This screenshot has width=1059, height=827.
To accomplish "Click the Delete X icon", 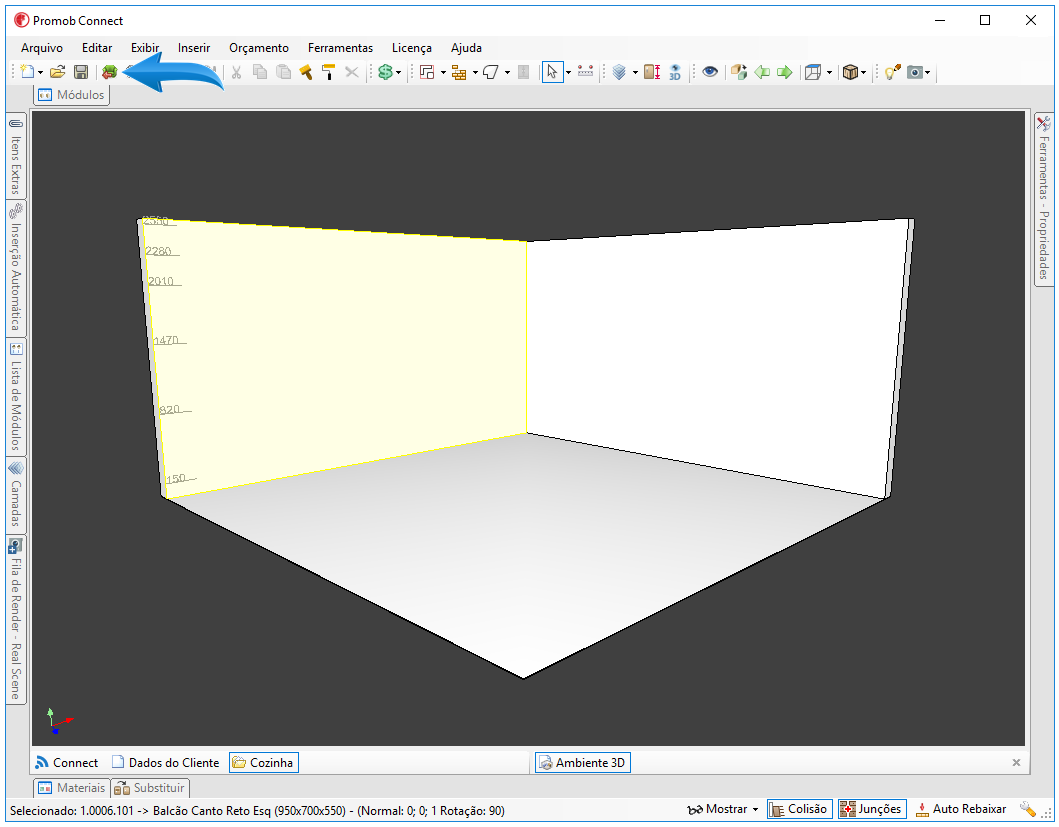I will pos(352,72).
